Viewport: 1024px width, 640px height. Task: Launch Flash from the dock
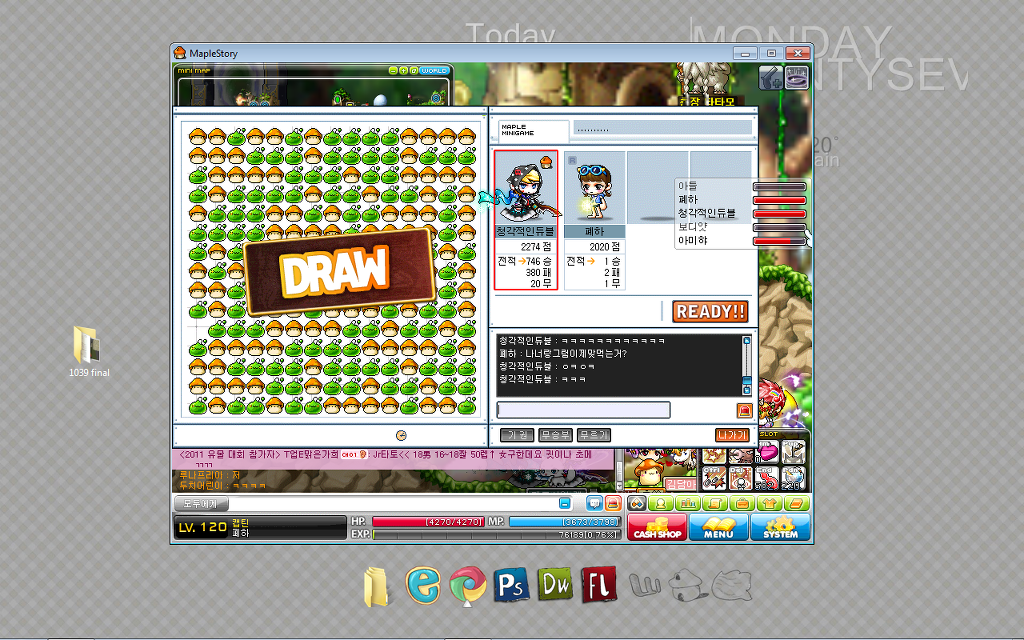[x=600, y=584]
